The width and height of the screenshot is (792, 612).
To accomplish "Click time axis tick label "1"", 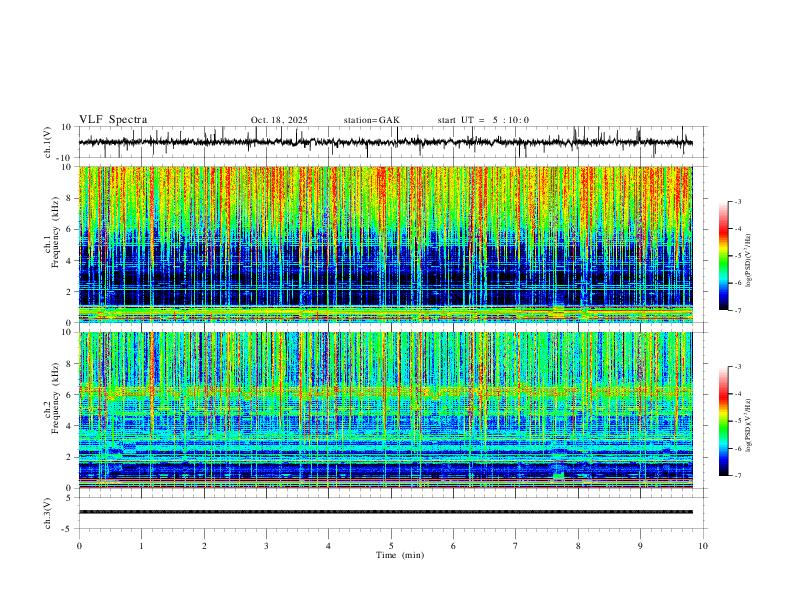I will click(x=141, y=546).
